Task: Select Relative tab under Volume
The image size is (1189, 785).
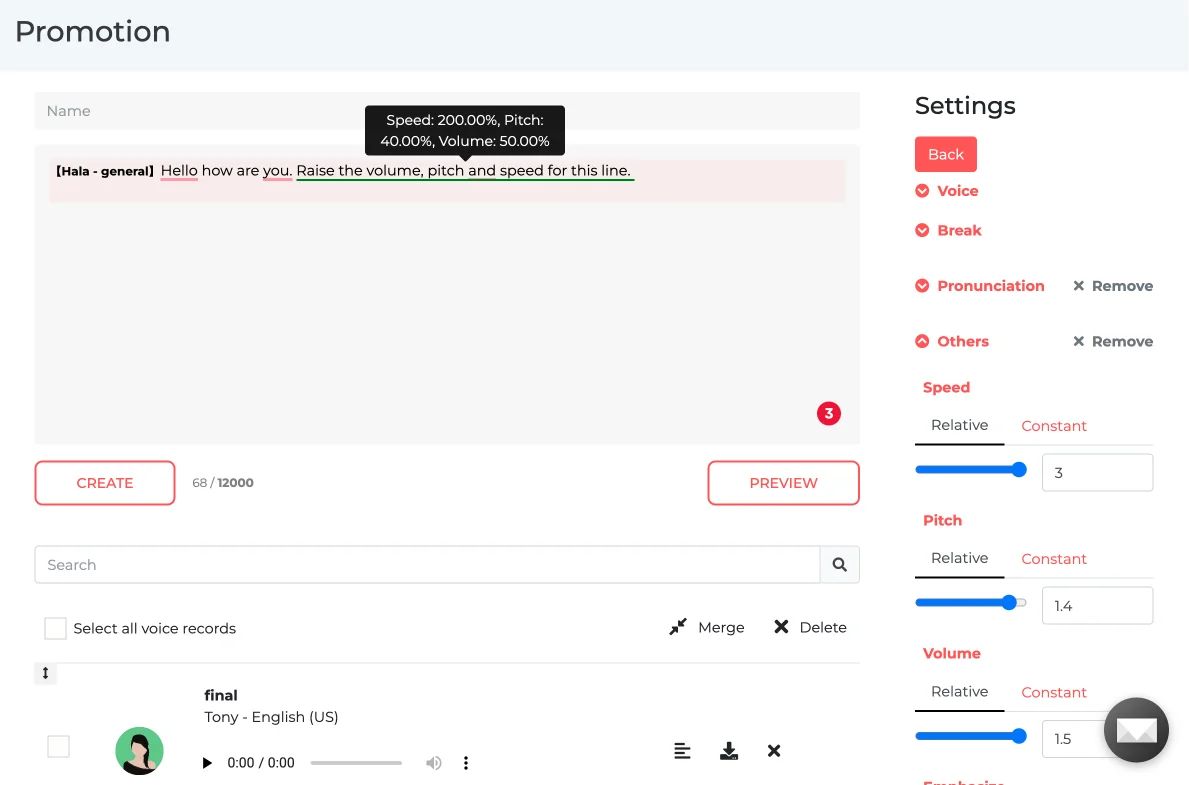Action: click(959, 692)
